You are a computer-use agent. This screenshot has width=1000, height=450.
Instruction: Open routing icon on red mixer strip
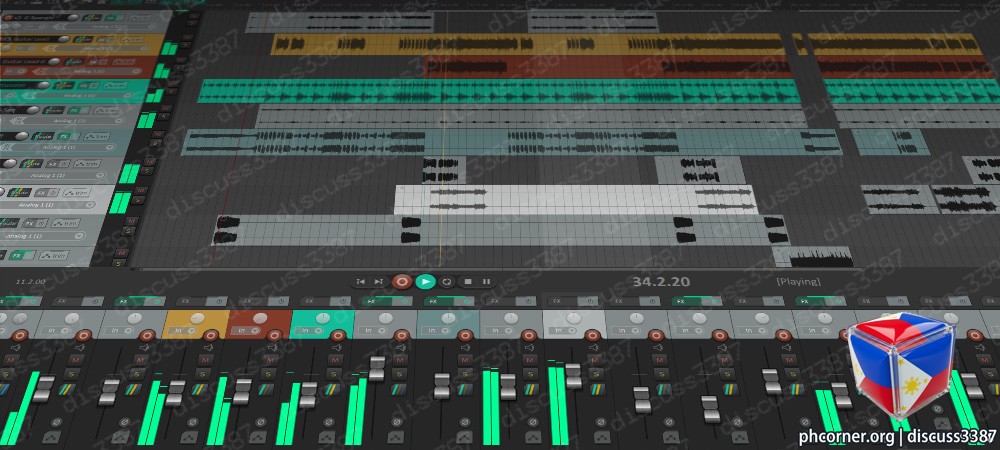266,389
